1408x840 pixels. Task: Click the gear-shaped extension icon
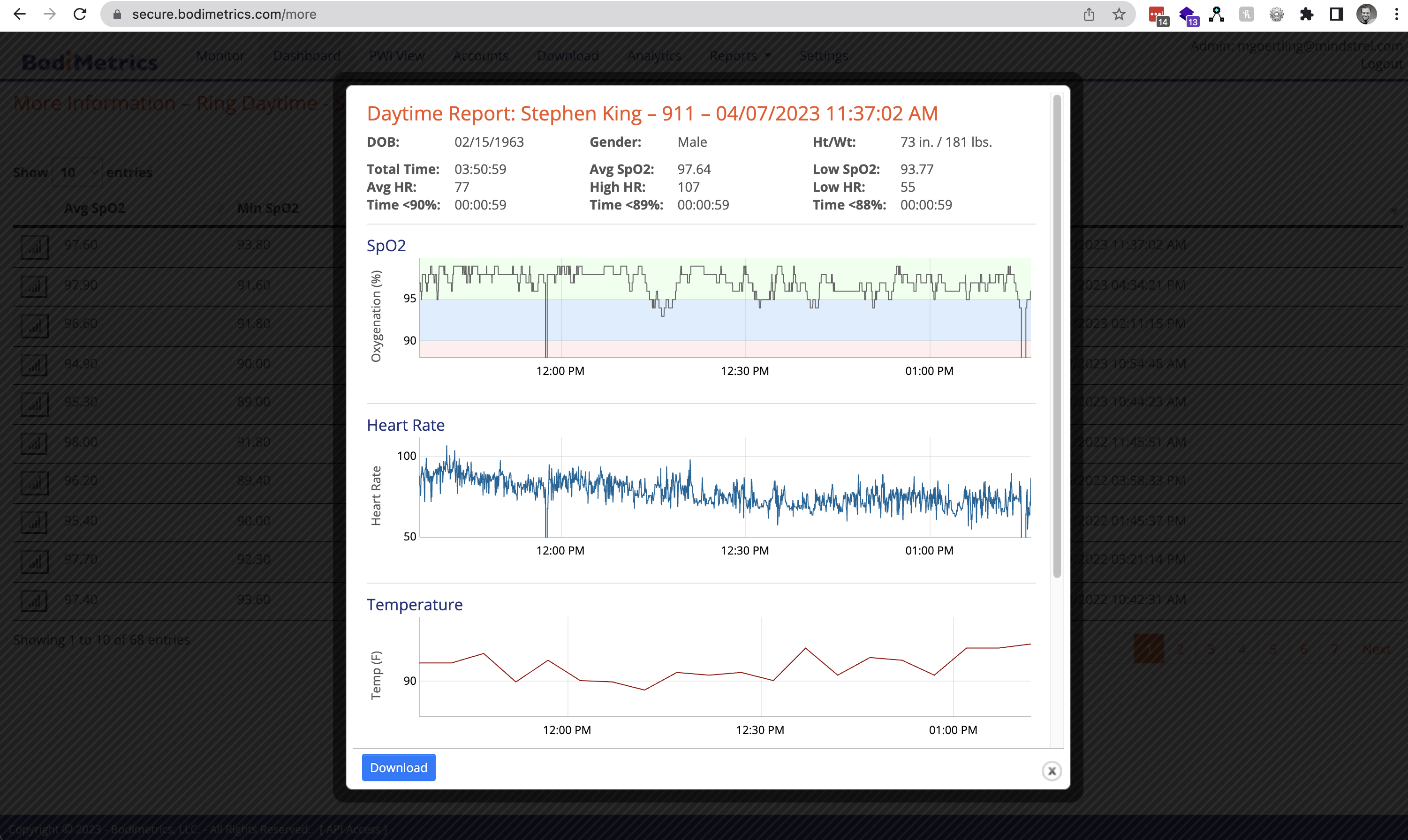(1276, 14)
